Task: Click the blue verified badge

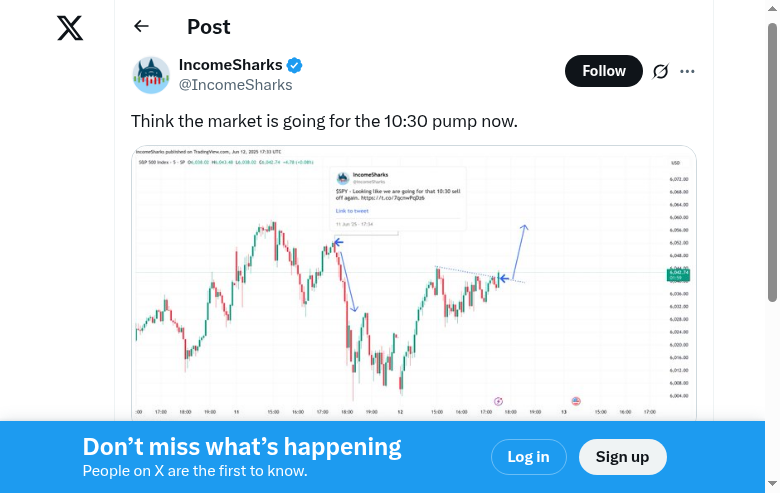Action: pyautogui.click(x=295, y=66)
